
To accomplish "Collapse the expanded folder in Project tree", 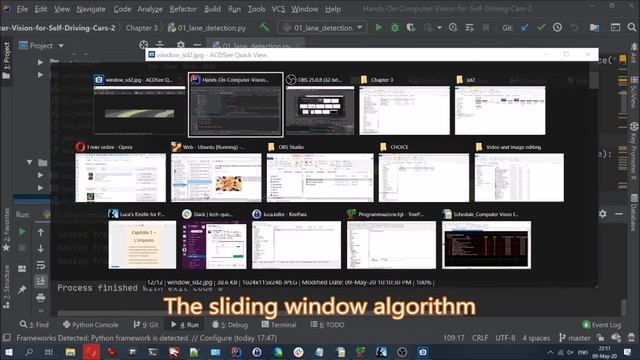I will [x=29, y=162].
